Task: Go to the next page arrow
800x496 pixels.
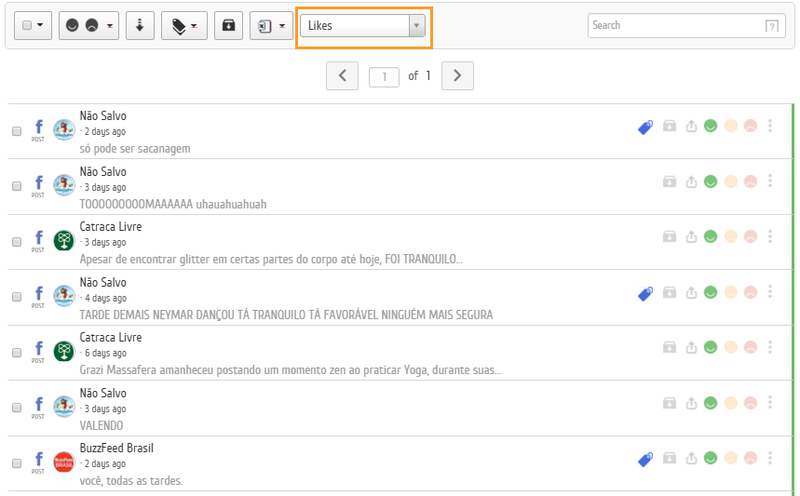Action: [x=457, y=75]
